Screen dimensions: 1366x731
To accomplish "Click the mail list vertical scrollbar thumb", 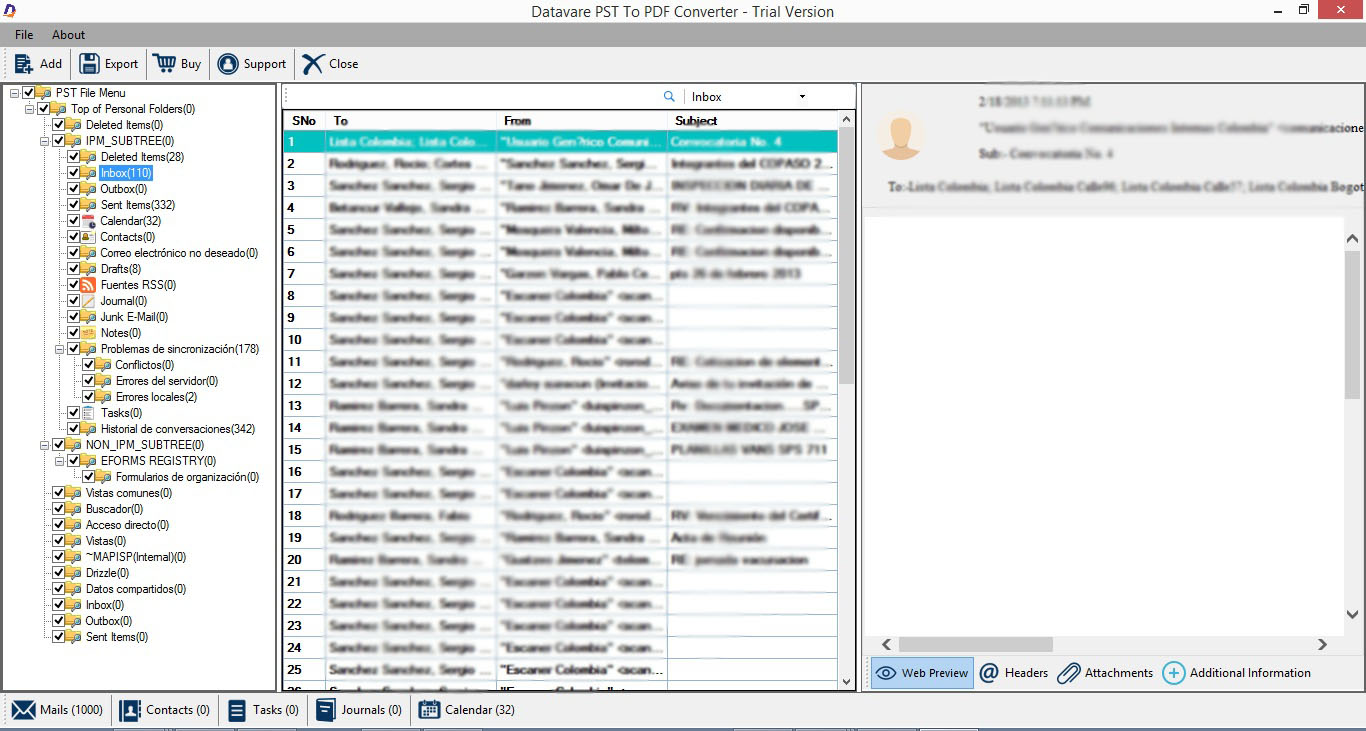I will point(847,256).
